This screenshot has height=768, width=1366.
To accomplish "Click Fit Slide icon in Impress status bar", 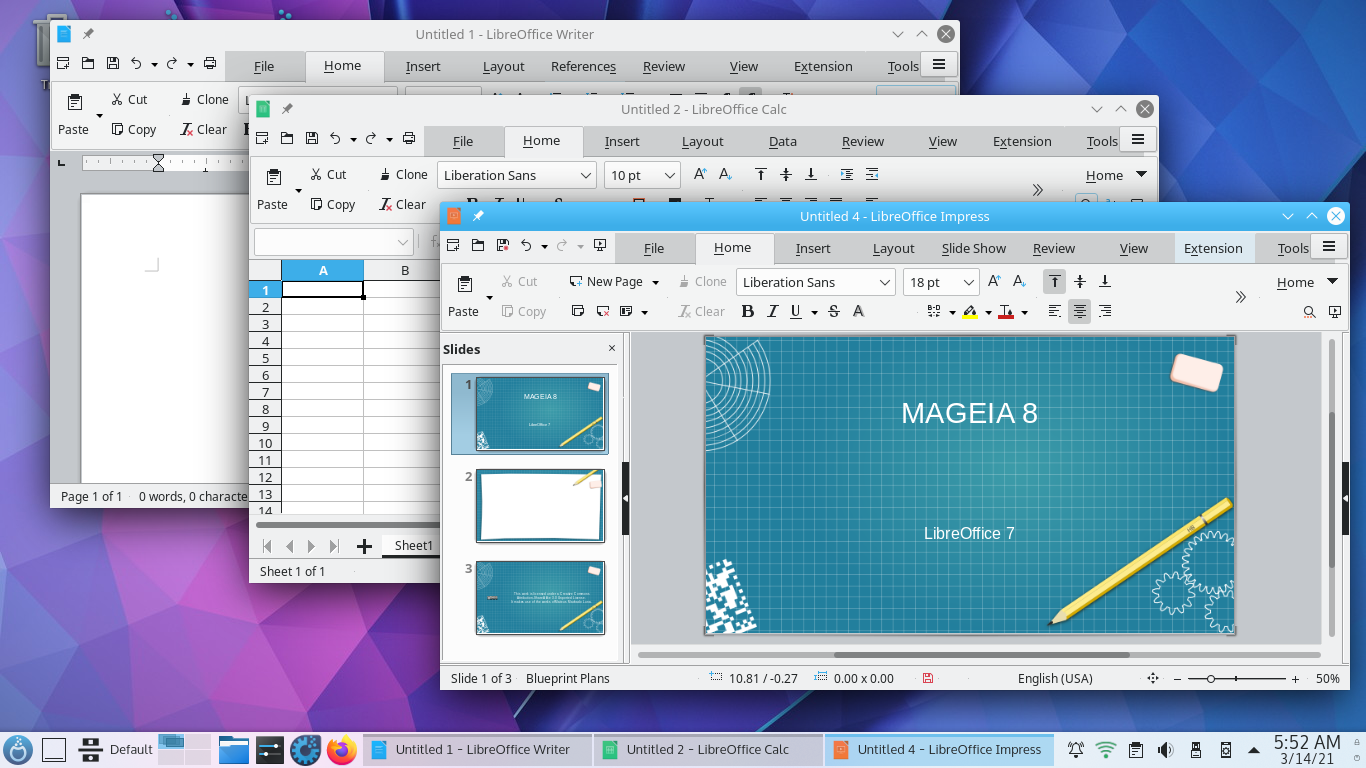I will pos(1152,678).
